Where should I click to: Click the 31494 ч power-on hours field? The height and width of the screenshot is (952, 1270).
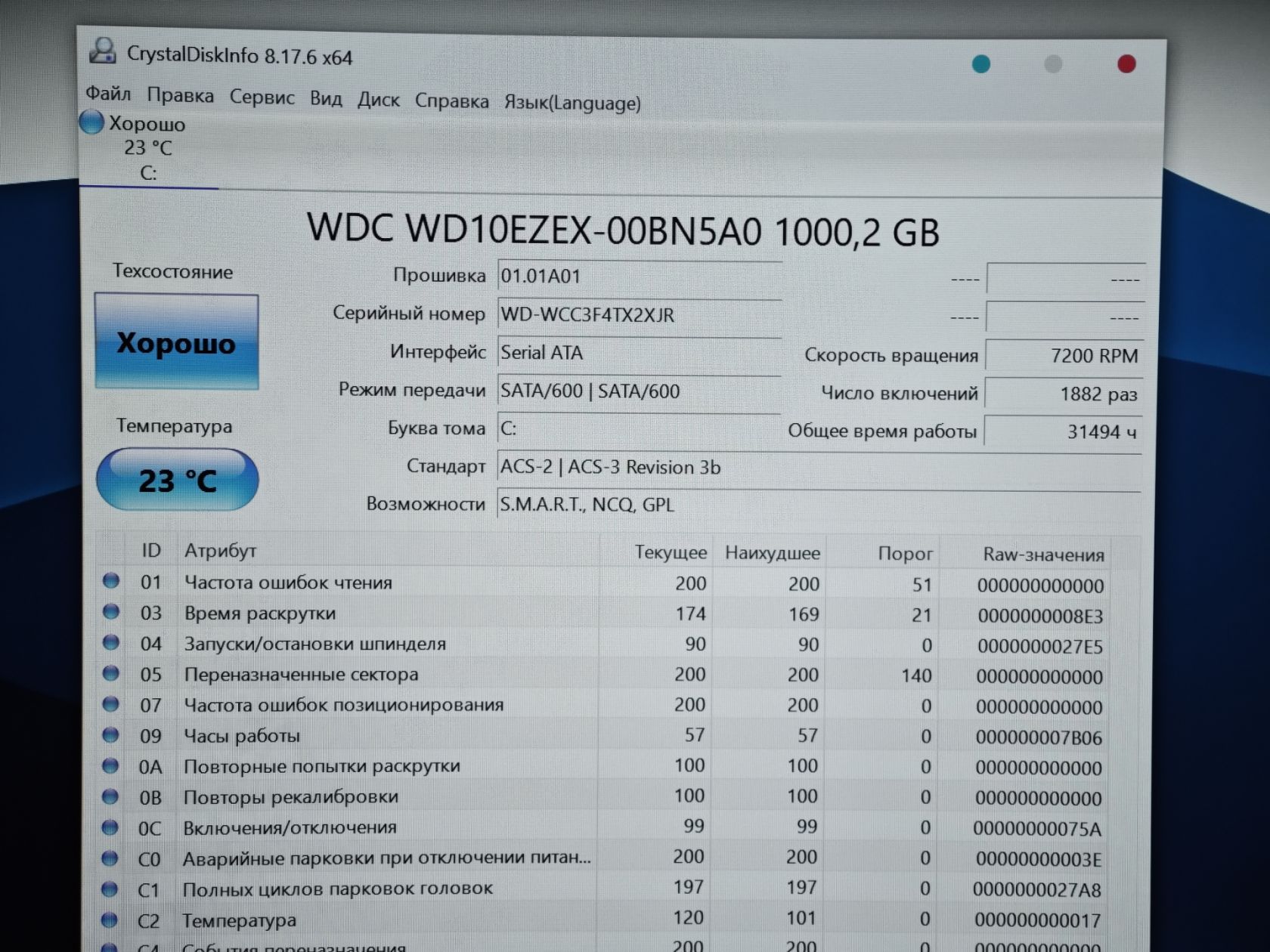pyautogui.click(x=1063, y=431)
